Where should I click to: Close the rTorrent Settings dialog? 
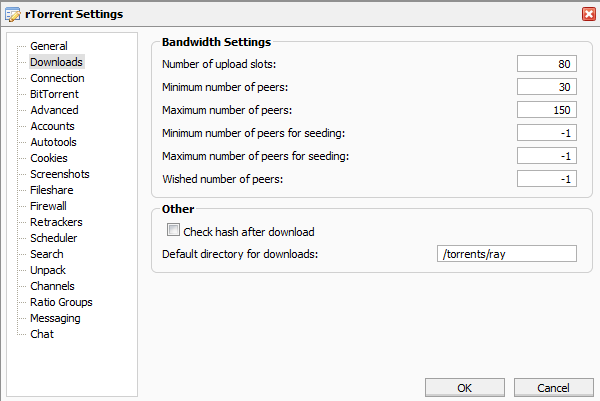587,14
